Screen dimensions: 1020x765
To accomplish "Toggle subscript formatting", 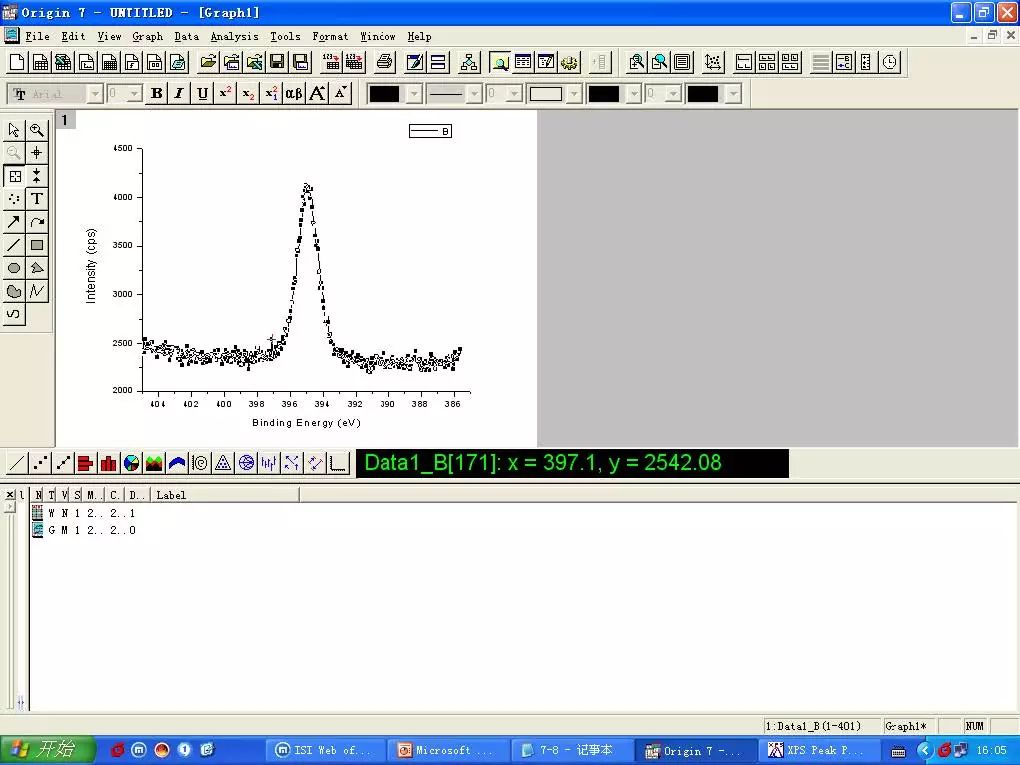I will [x=248, y=94].
